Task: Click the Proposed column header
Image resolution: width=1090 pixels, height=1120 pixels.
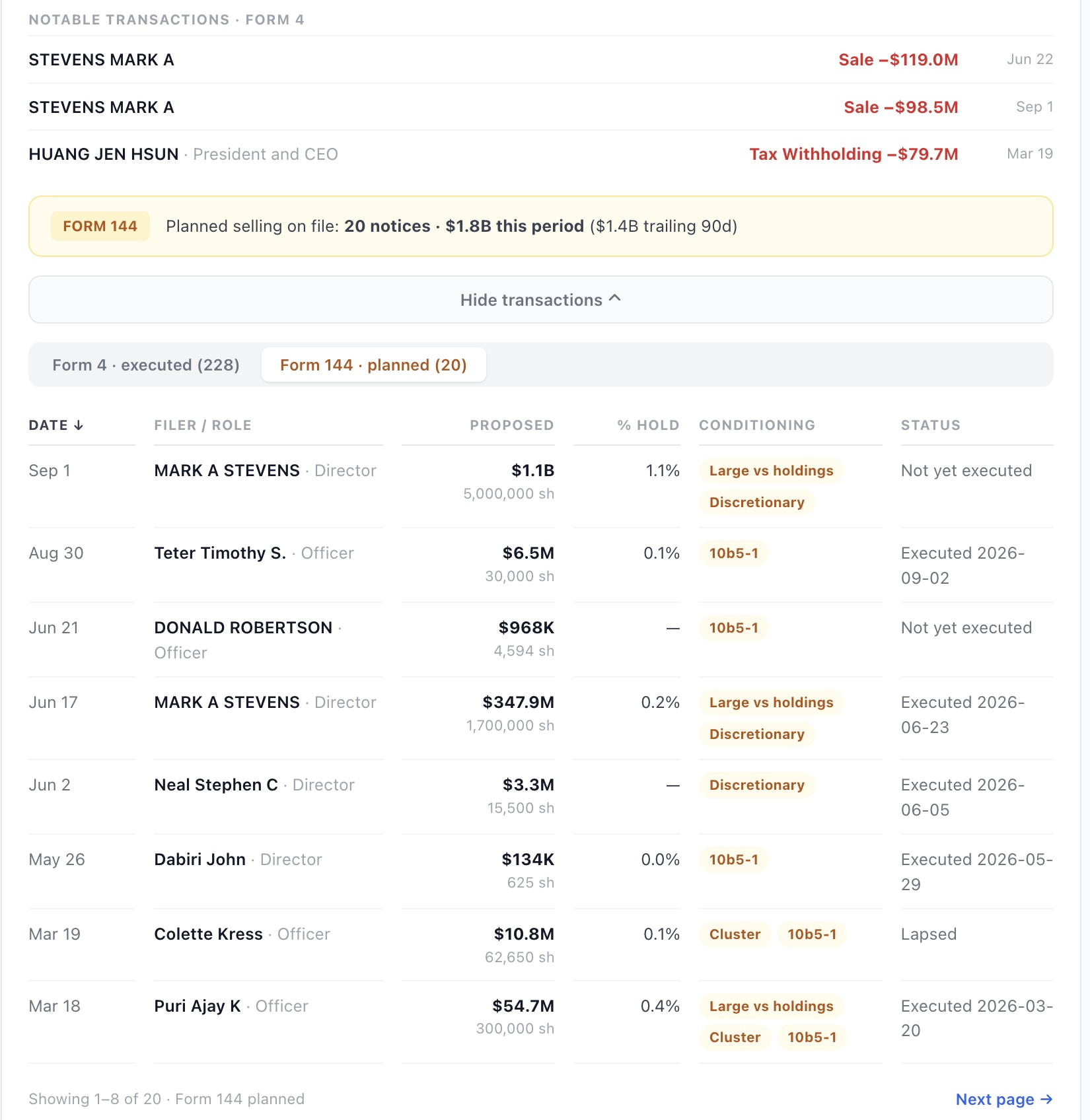Action: pyautogui.click(x=511, y=425)
